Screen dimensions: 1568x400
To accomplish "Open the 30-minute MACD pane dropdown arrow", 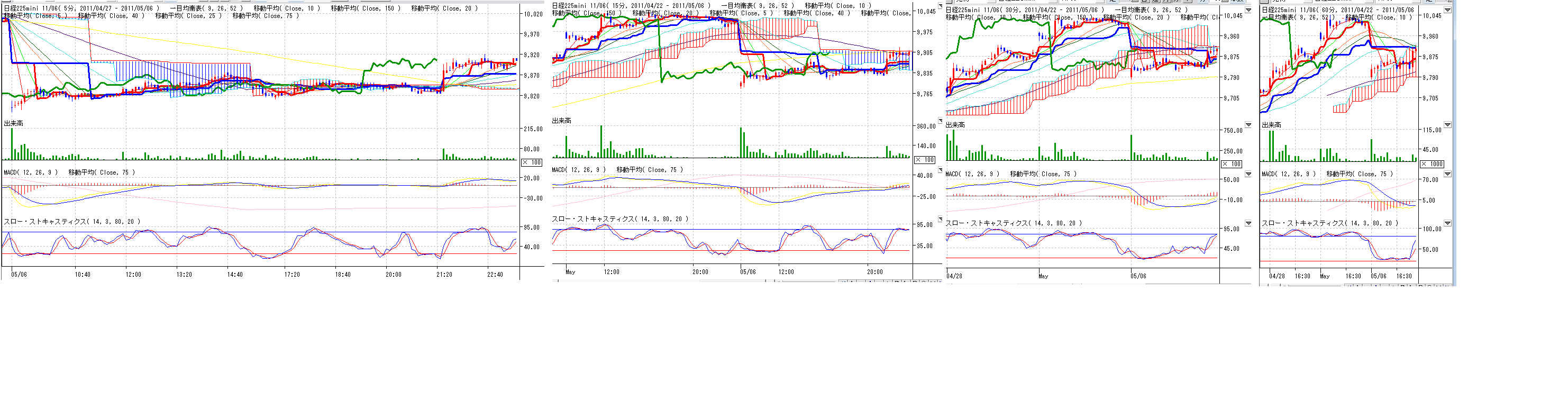I will (1248, 174).
